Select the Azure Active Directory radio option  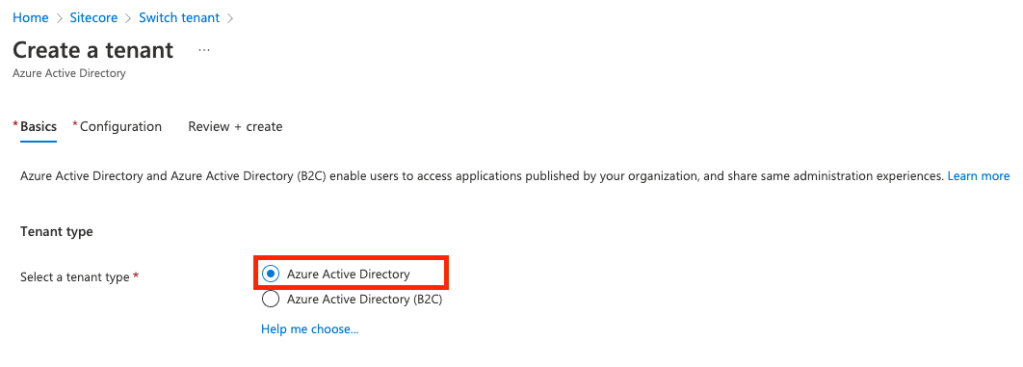(x=270, y=274)
